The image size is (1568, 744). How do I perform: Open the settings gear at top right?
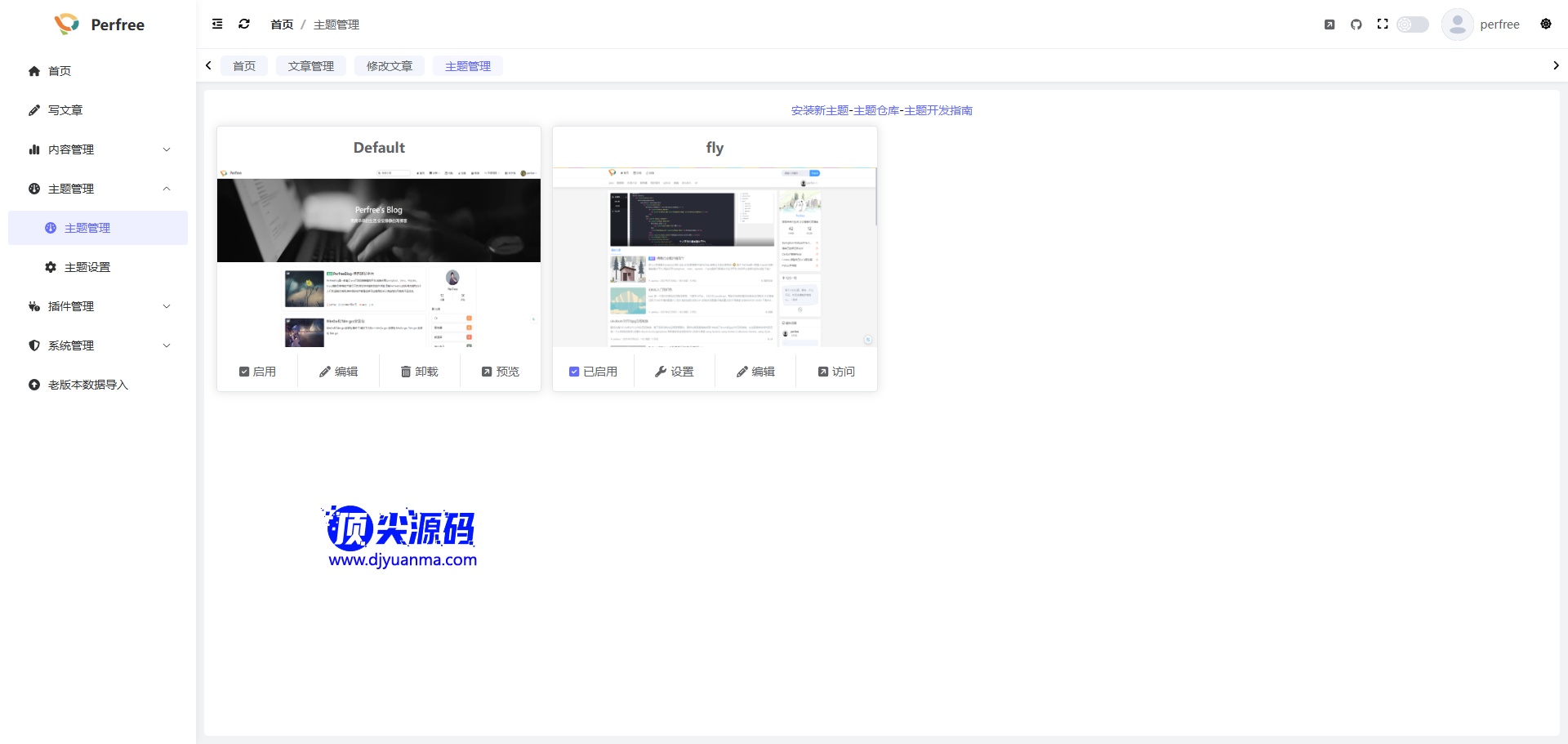click(x=1545, y=25)
